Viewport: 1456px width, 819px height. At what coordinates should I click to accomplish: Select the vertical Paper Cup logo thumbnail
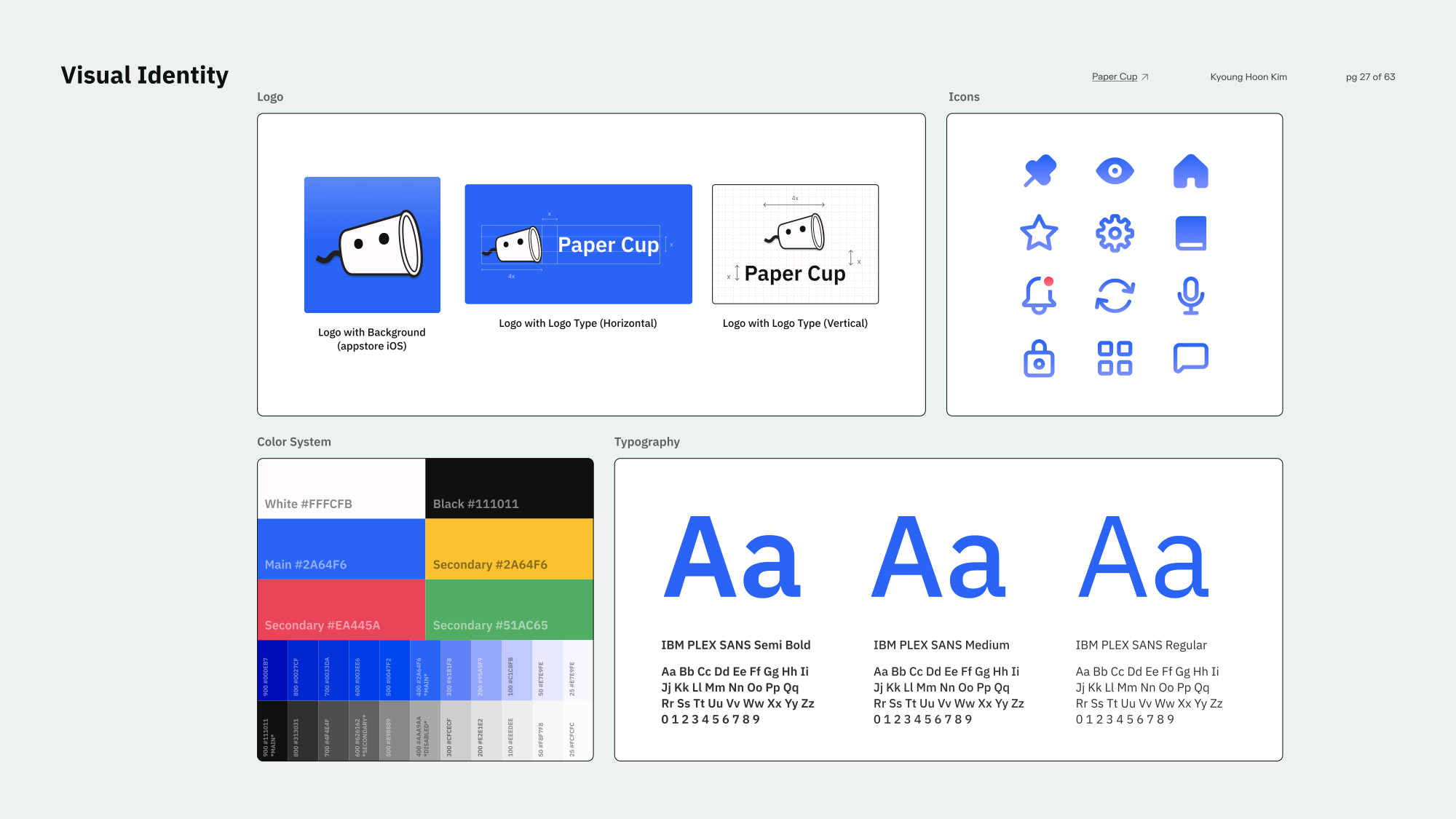point(795,244)
